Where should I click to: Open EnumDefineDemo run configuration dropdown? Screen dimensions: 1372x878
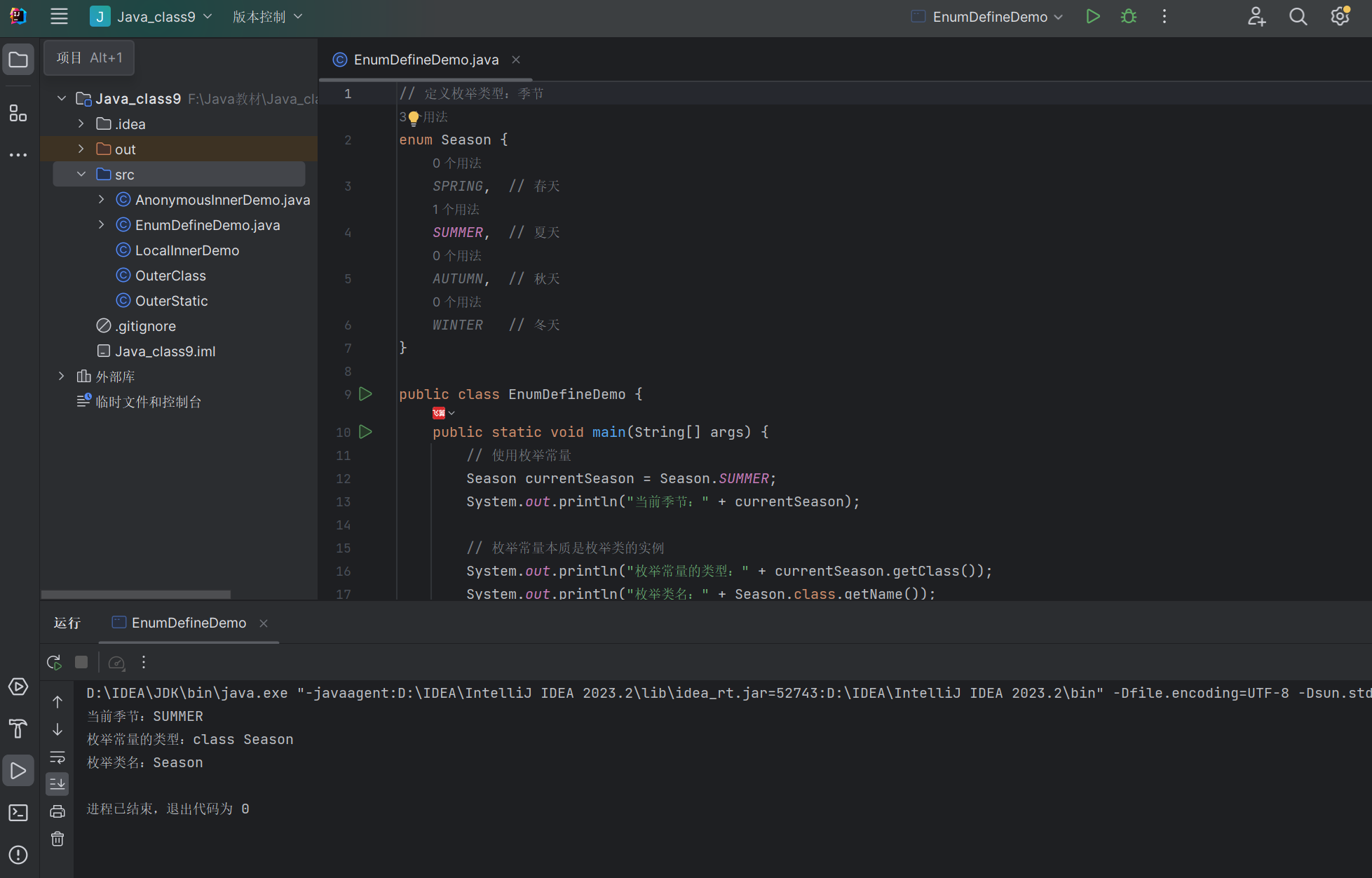point(989,17)
